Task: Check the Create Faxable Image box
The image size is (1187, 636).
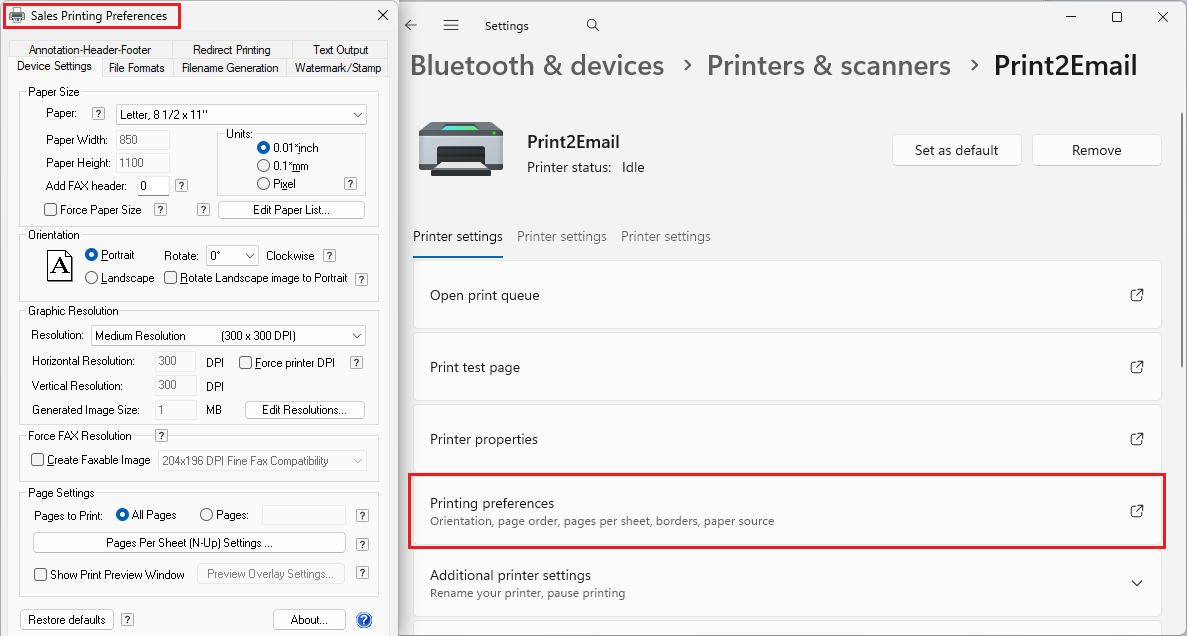Action: click(x=38, y=460)
